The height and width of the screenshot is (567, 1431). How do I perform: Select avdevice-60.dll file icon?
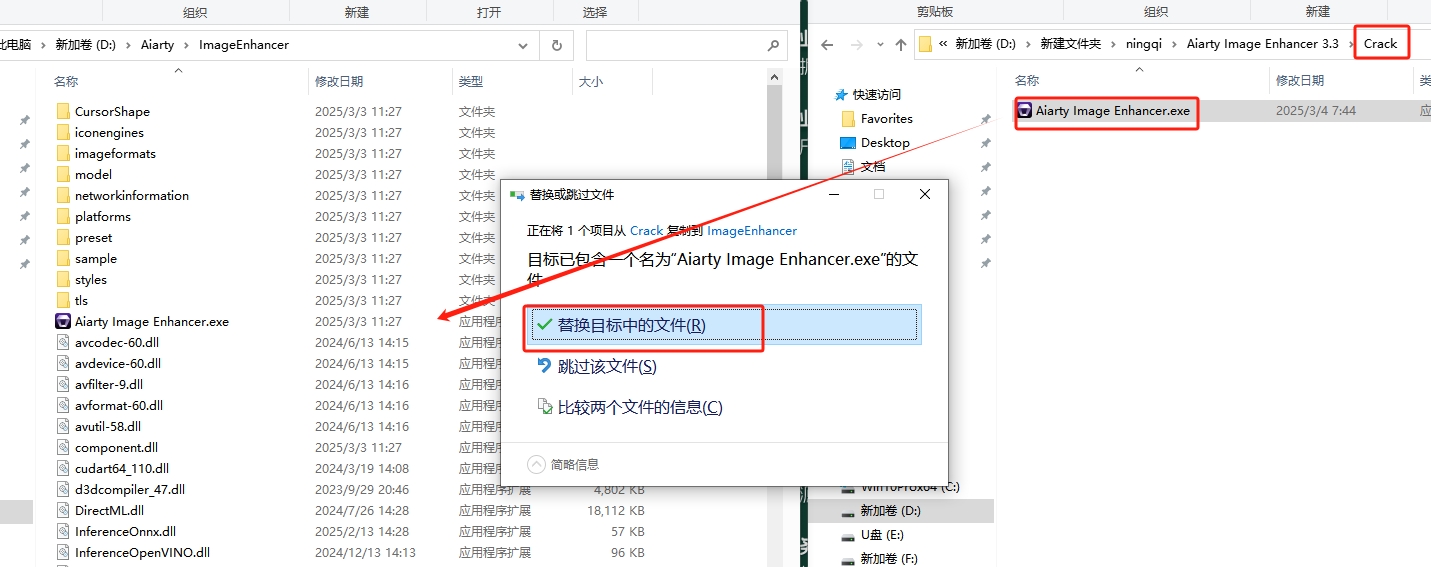pos(63,363)
